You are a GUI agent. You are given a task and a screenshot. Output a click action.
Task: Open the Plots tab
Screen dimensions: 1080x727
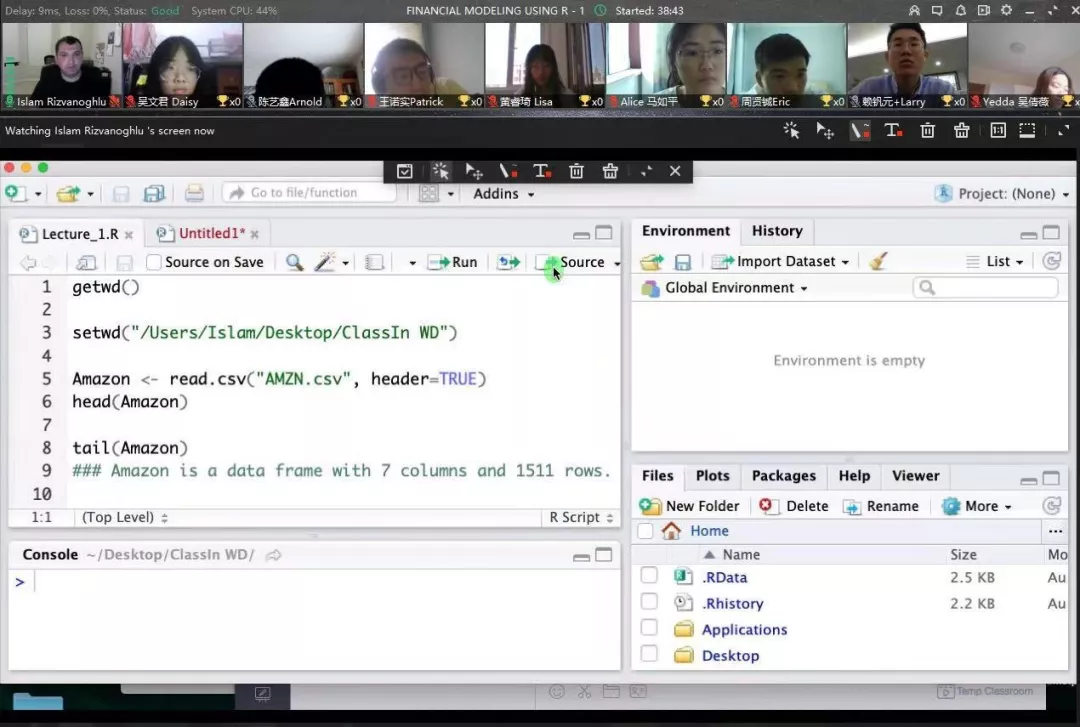(x=712, y=475)
